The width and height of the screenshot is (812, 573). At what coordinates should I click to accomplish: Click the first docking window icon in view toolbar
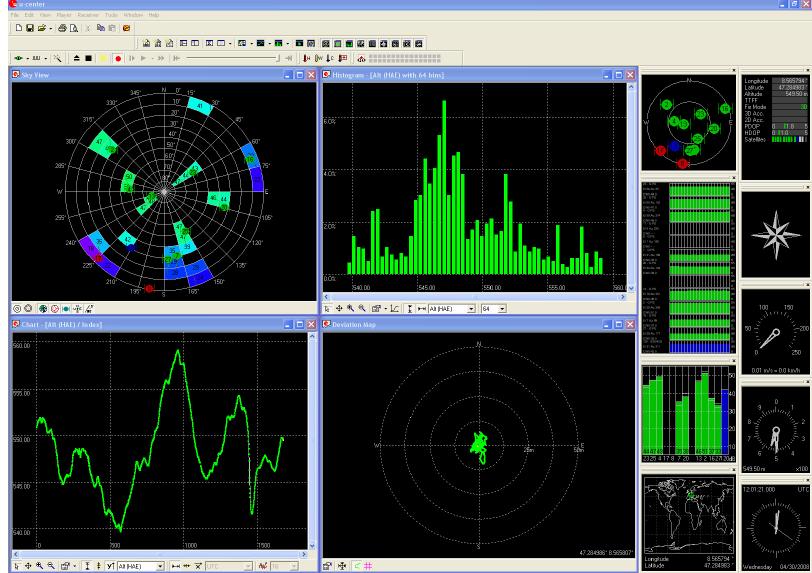coord(326,43)
